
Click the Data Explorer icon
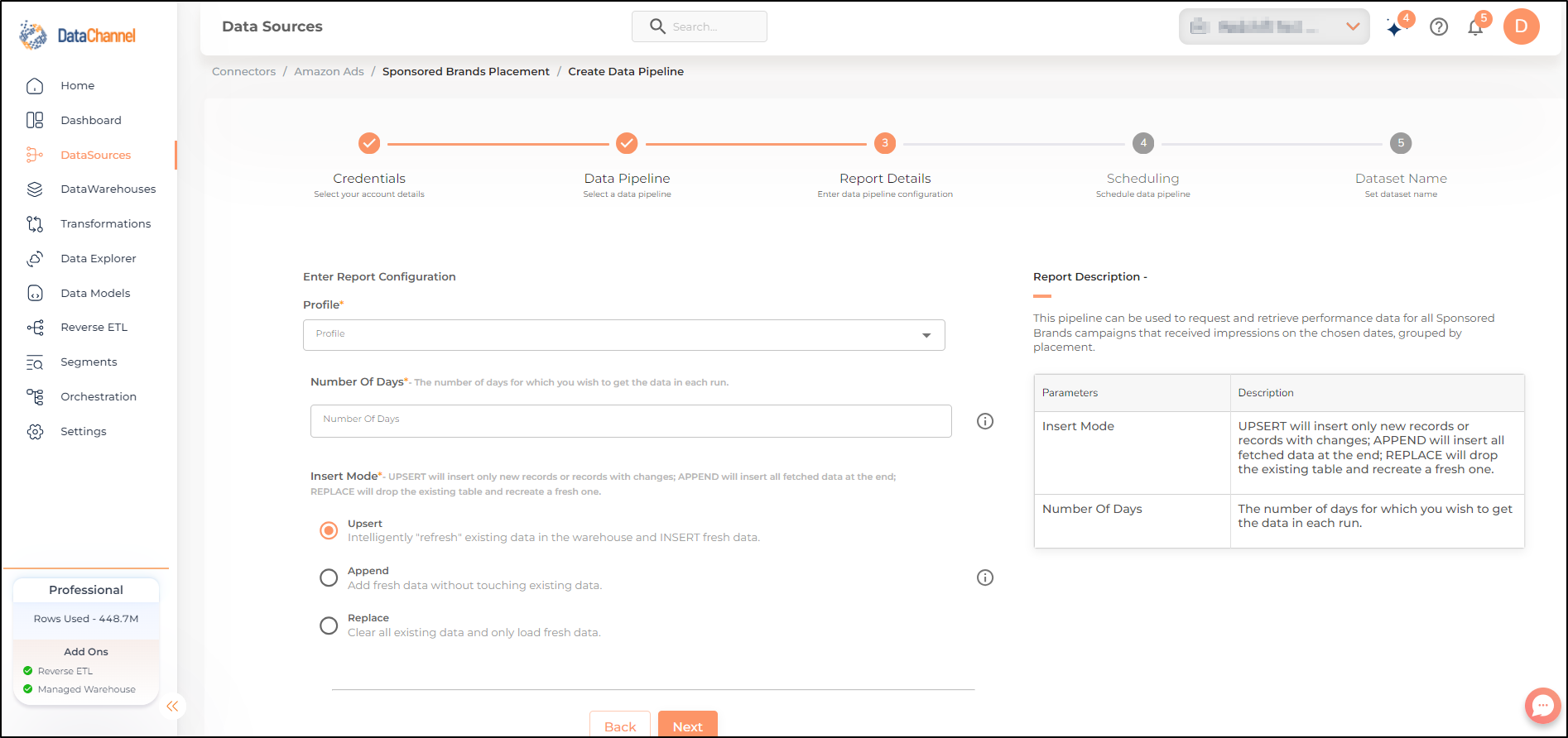pyautogui.click(x=35, y=259)
